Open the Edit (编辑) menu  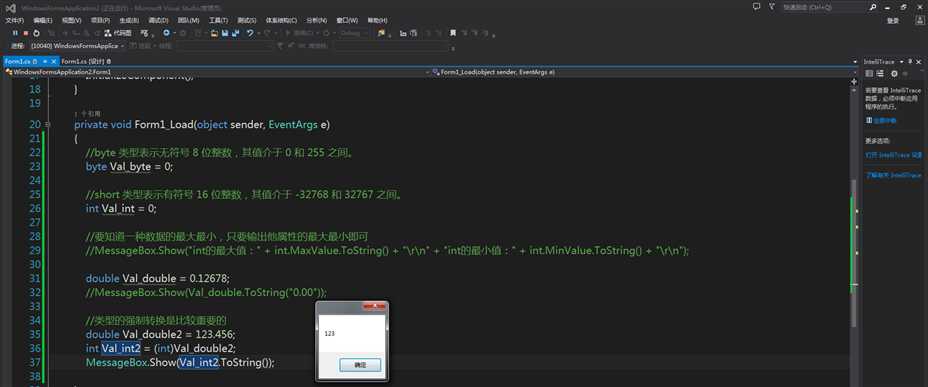tap(43, 20)
